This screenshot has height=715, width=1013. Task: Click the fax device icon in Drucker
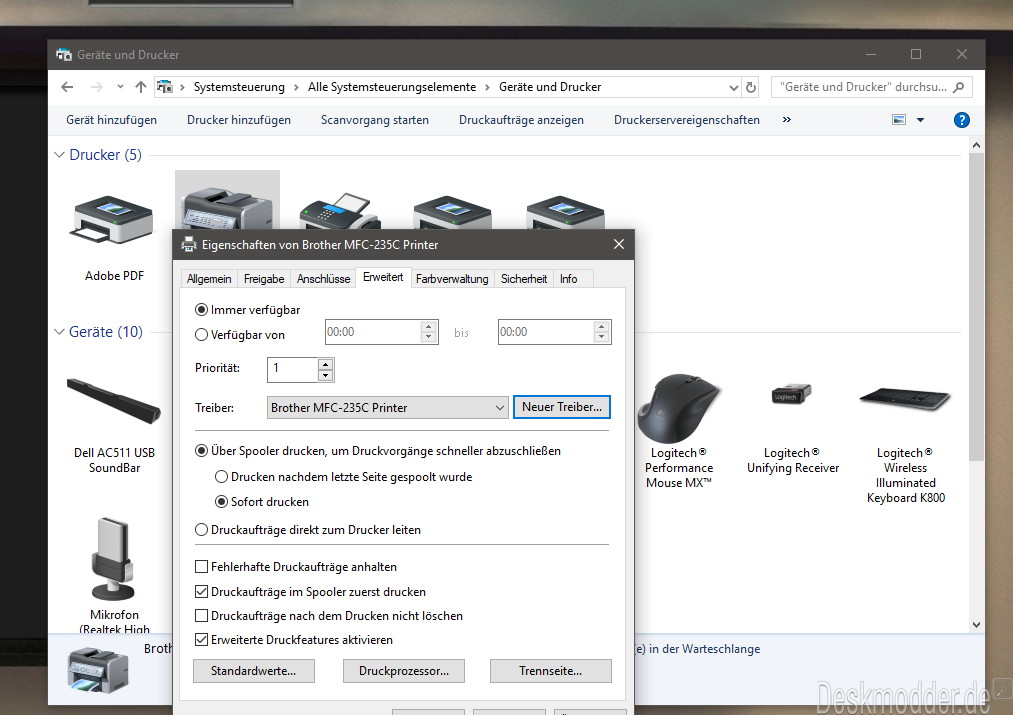[340, 211]
